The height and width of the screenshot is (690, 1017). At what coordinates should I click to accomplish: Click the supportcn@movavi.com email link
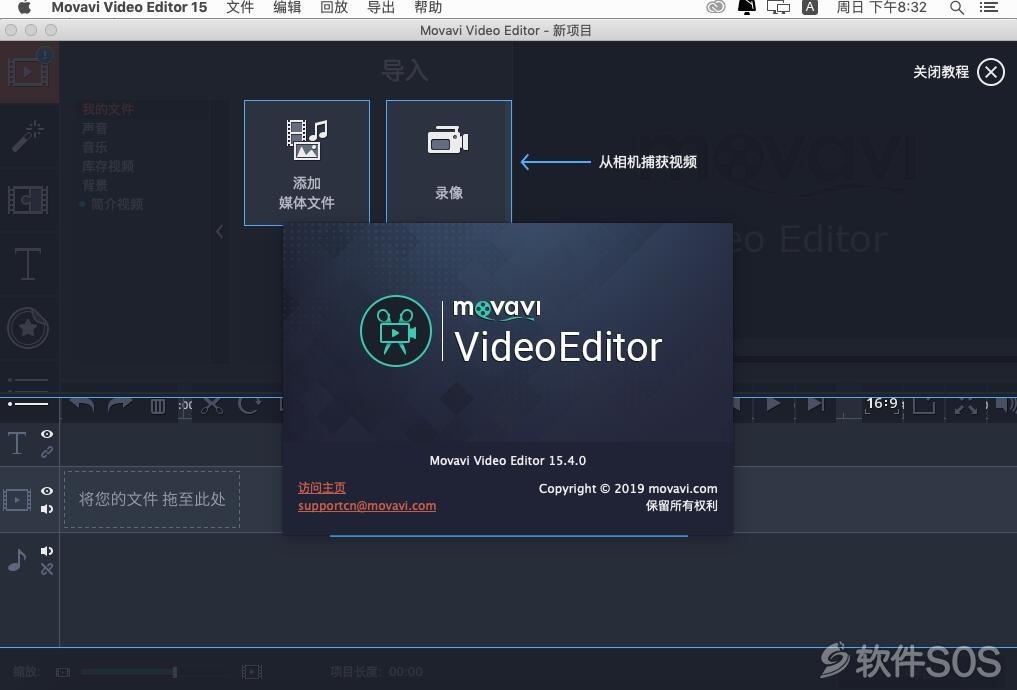point(367,506)
